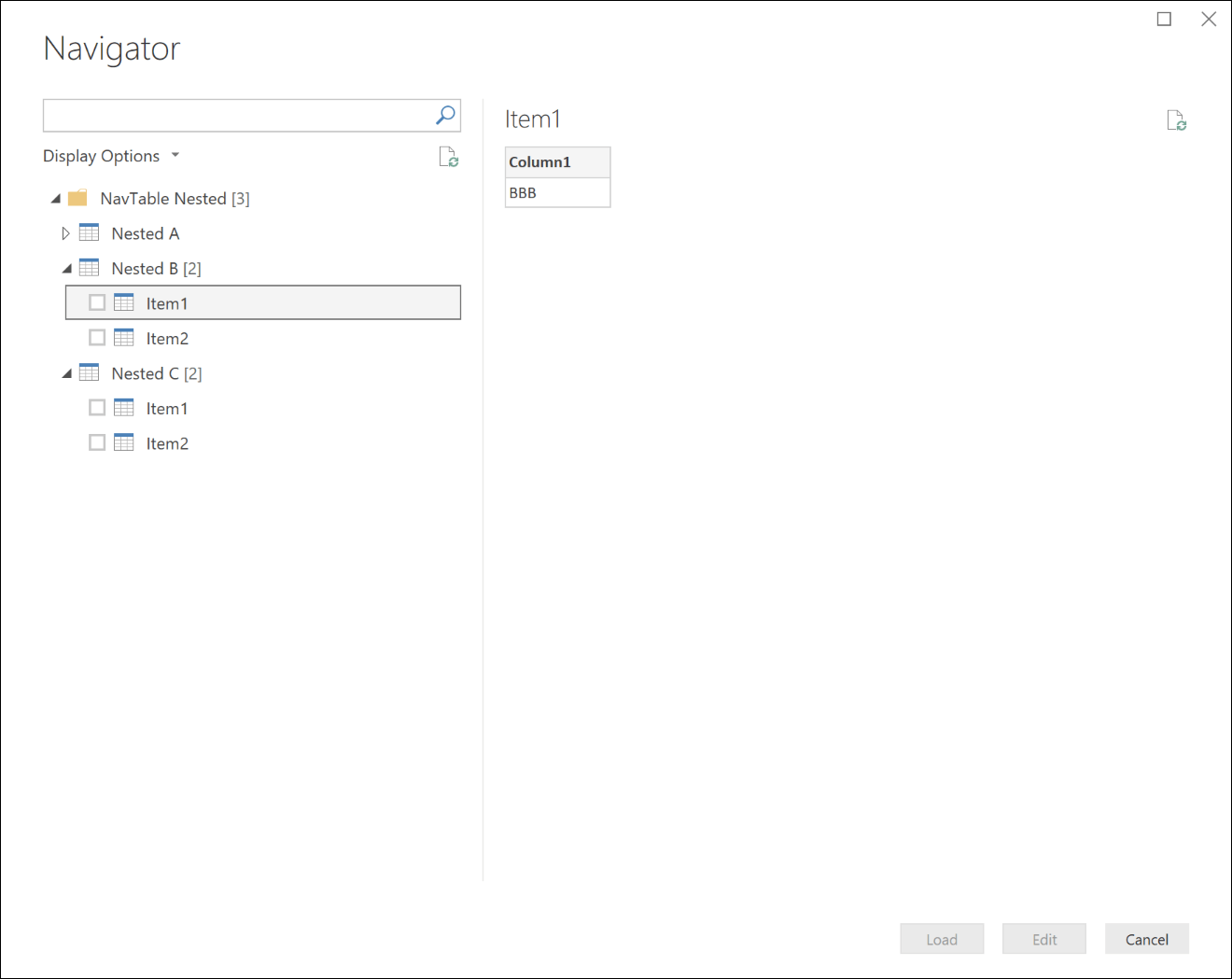The width and height of the screenshot is (1232, 979).
Task: Click the refresh icon beside Display Options
Action: pyautogui.click(x=449, y=158)
